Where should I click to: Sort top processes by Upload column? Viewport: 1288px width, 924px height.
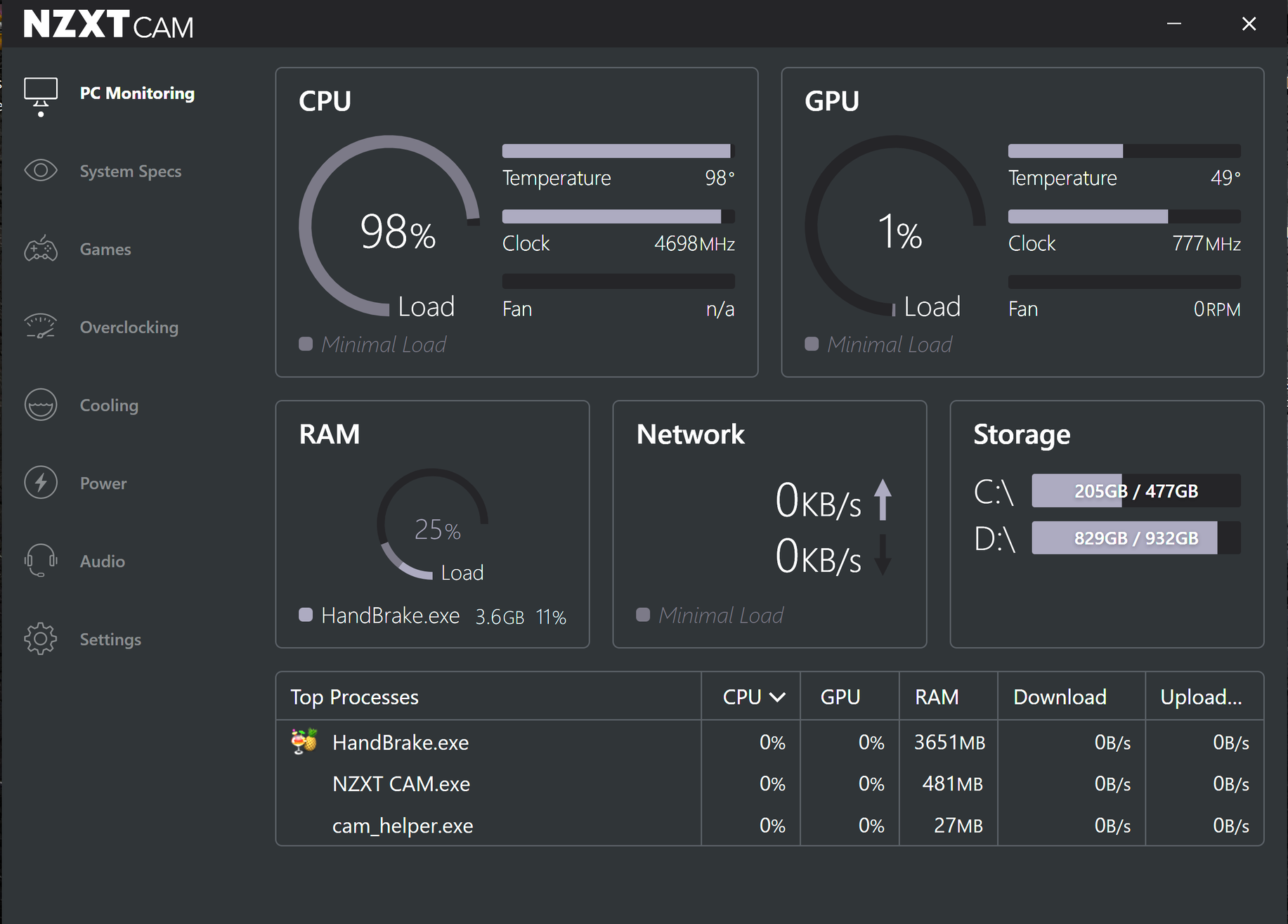pos(1201,697)
